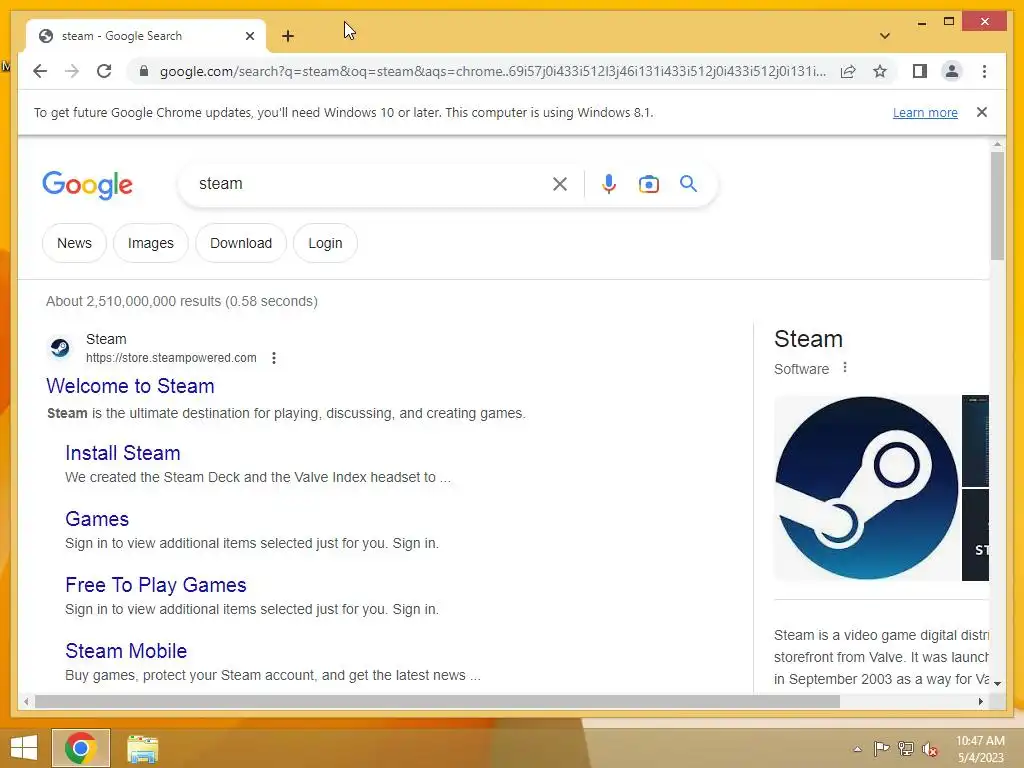Start voice search with the microphone icon
The image size is (1024, 768).
(x=609, y=184)
